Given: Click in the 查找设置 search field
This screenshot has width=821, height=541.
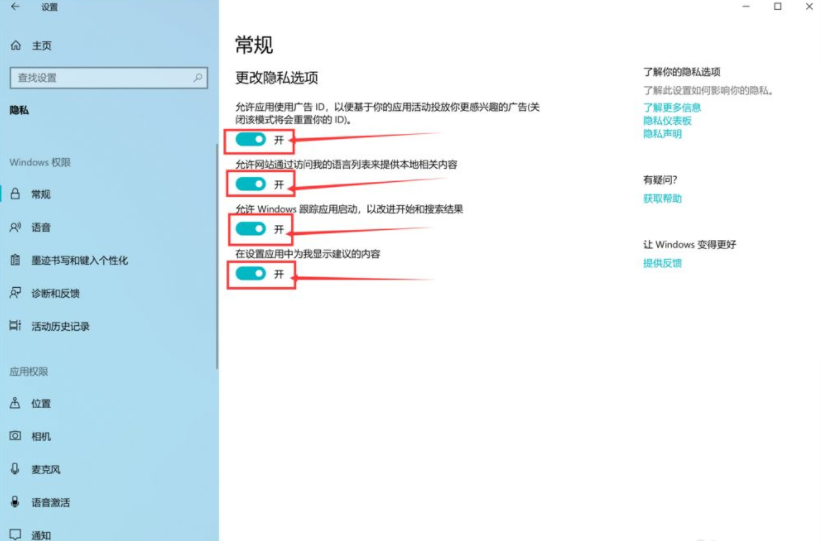Looking at the screenshot, I should (100, 77).
